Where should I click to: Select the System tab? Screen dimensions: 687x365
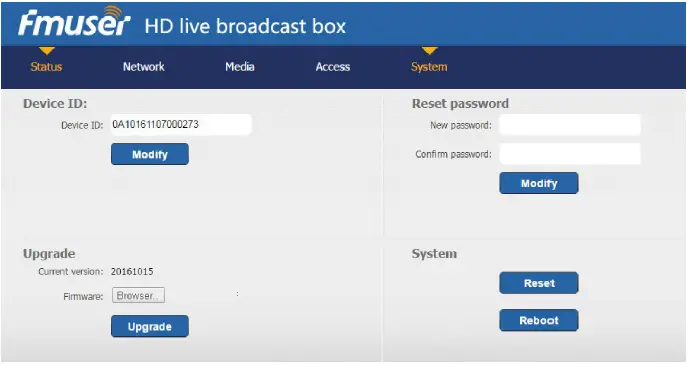(x=429, y=67)
